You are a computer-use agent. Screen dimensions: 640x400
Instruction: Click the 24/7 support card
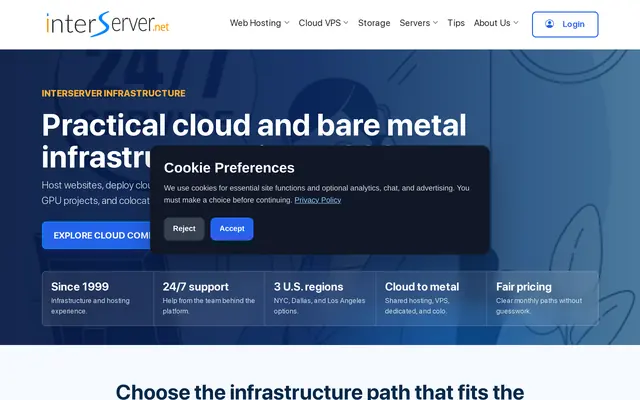[209, 298]
